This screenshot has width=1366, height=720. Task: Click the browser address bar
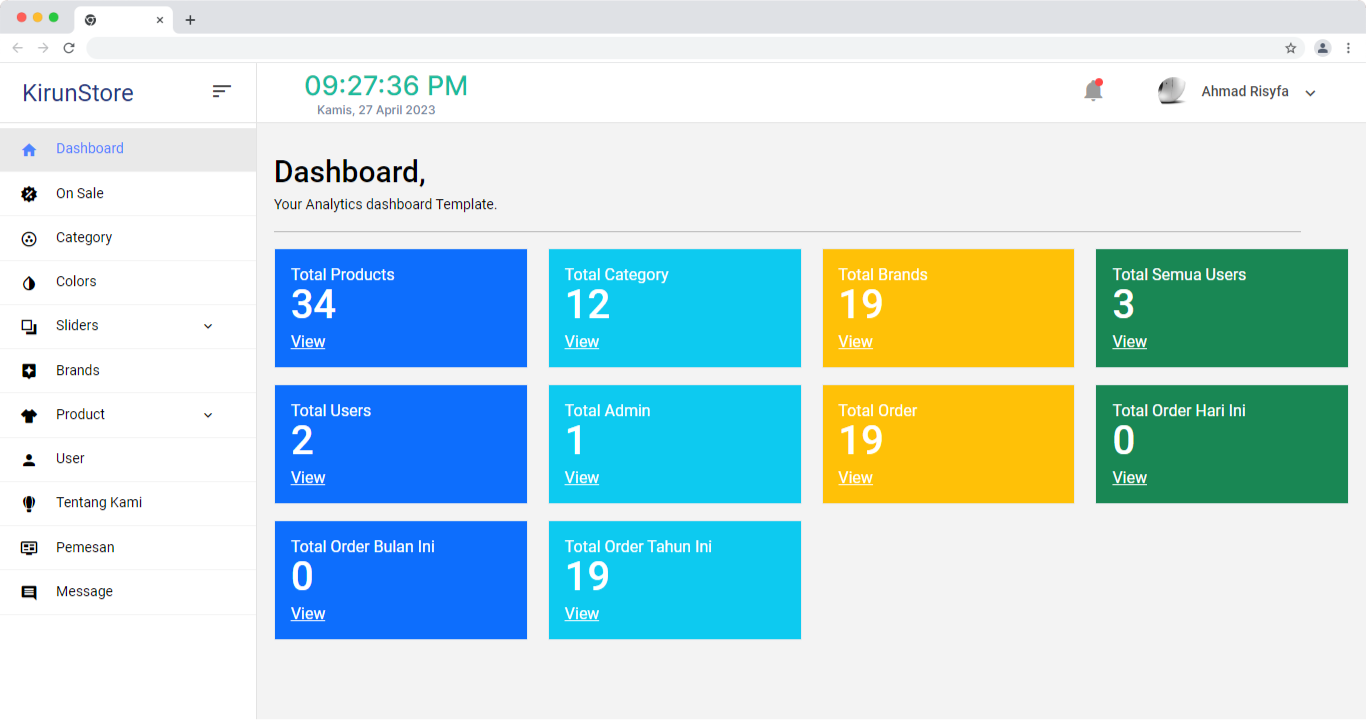680,48
